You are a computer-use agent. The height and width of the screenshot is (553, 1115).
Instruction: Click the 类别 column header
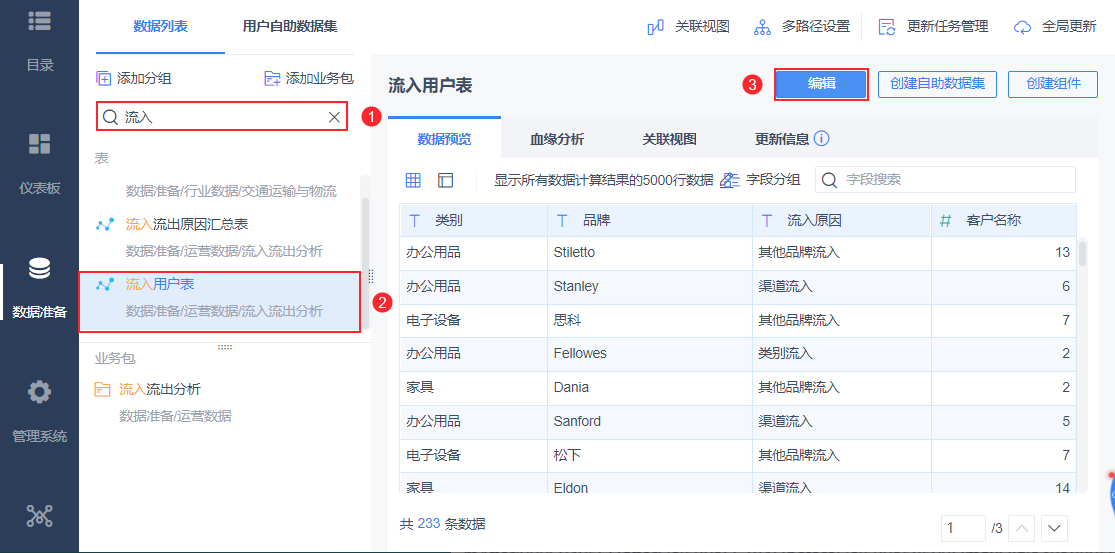click(x=474, y=220)
